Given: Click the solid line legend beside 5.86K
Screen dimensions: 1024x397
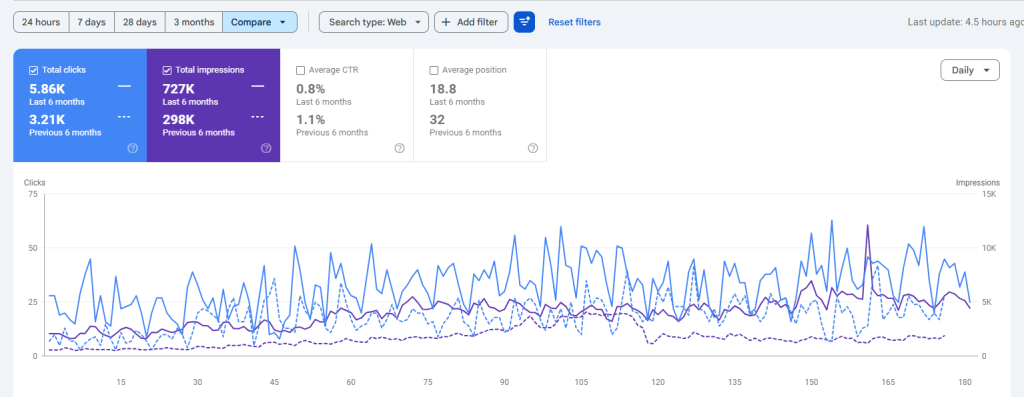Looking at the screenshot, I should tap(124, 86).
